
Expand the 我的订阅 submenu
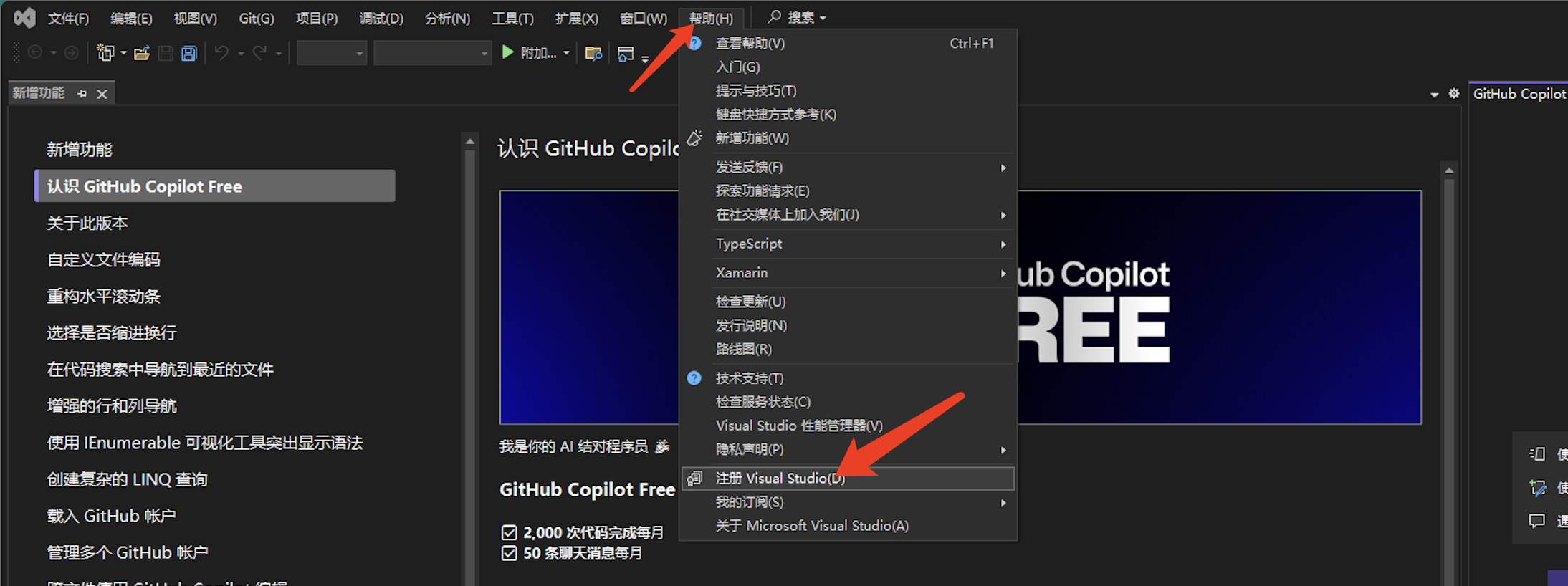coord(1003,503)
